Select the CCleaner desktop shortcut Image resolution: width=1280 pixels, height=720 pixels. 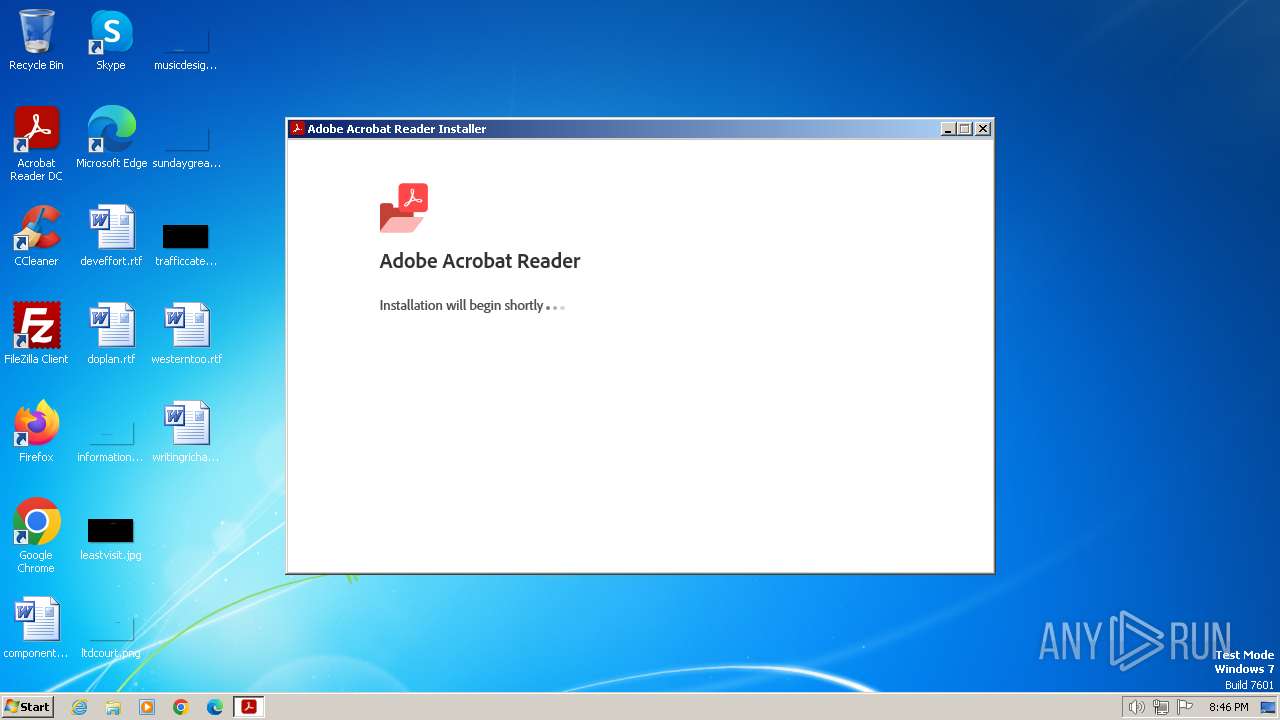[36, 236]
